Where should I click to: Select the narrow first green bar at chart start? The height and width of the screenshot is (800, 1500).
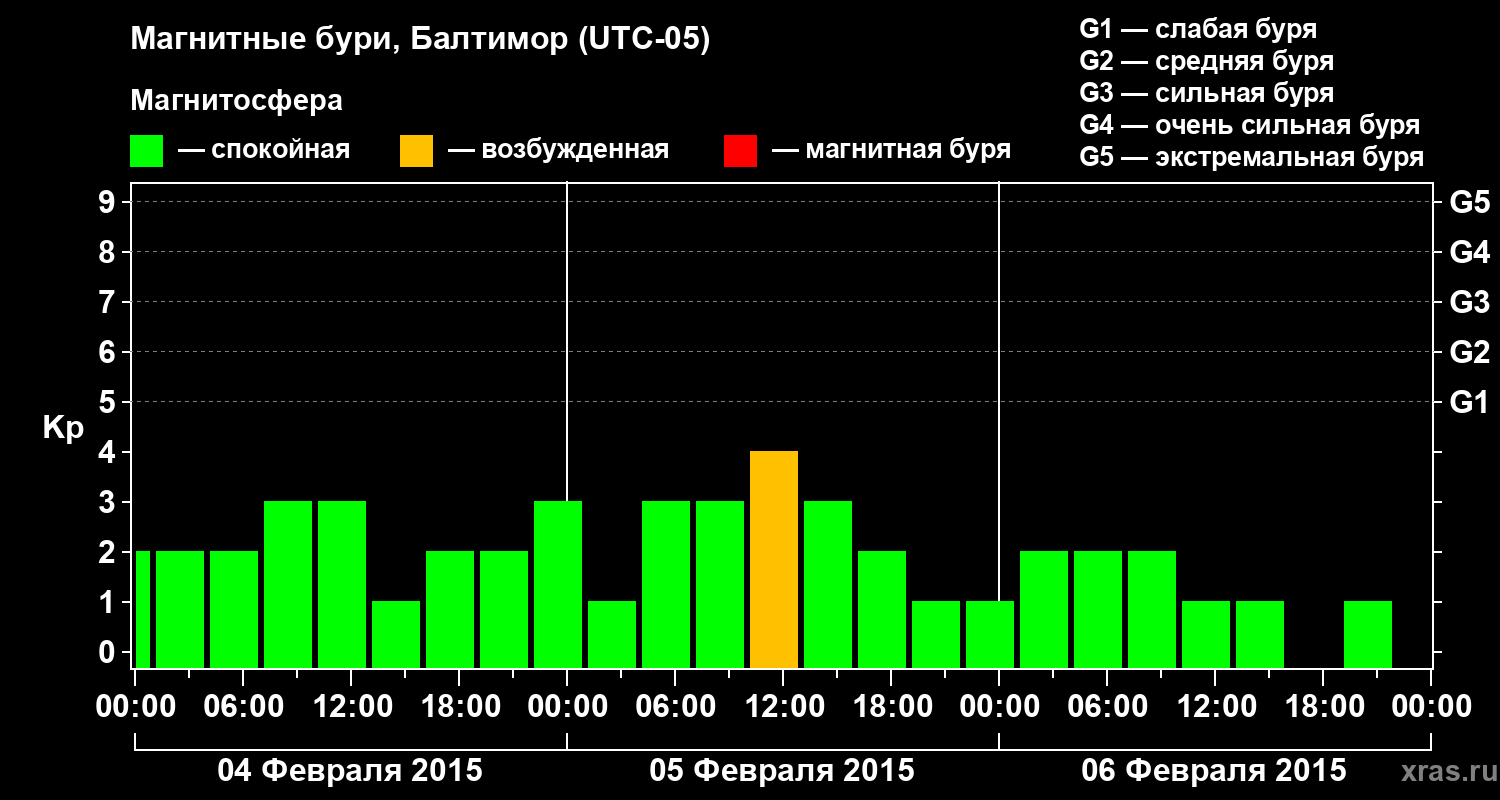click(142, 610)
